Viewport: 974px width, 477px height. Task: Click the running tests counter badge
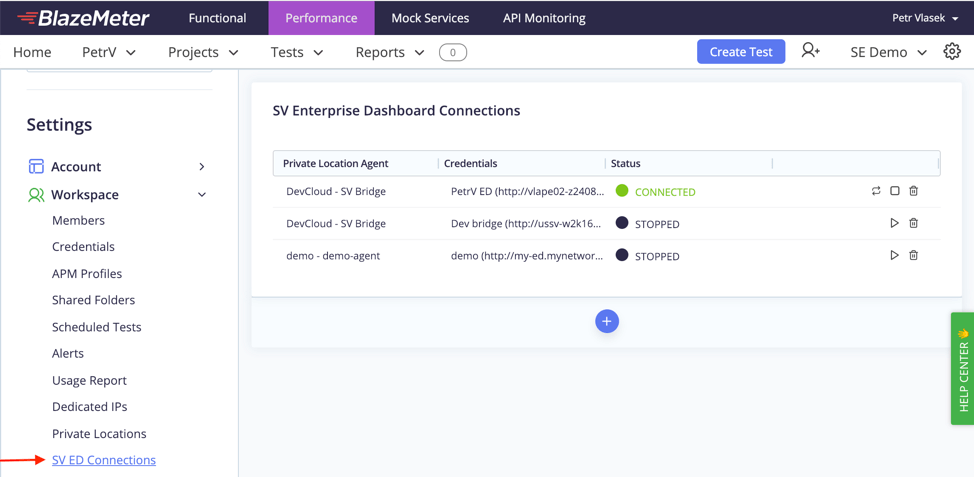pyautogui.click(x=453, y=53)
